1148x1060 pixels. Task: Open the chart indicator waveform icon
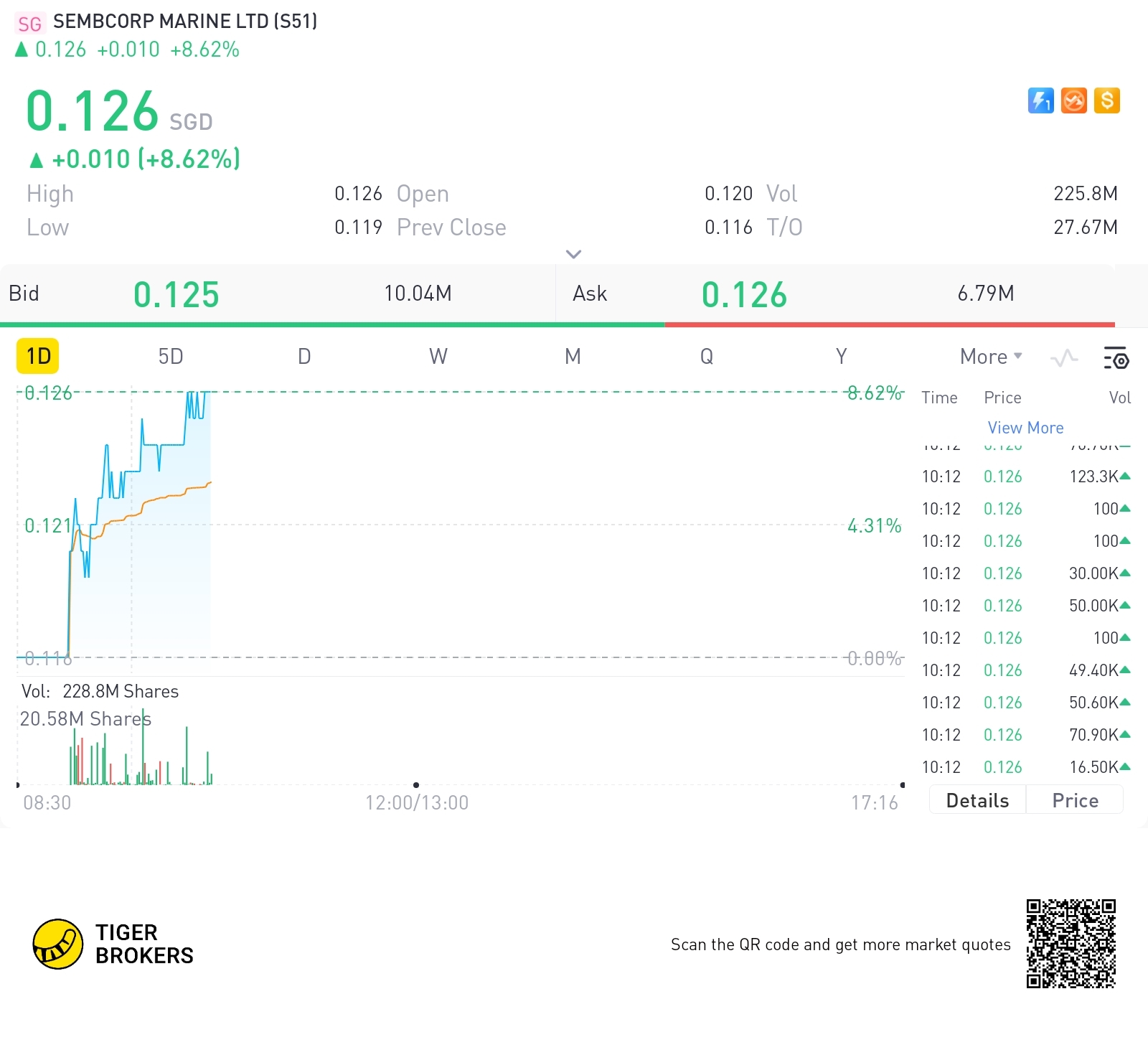click(1064, 357)
